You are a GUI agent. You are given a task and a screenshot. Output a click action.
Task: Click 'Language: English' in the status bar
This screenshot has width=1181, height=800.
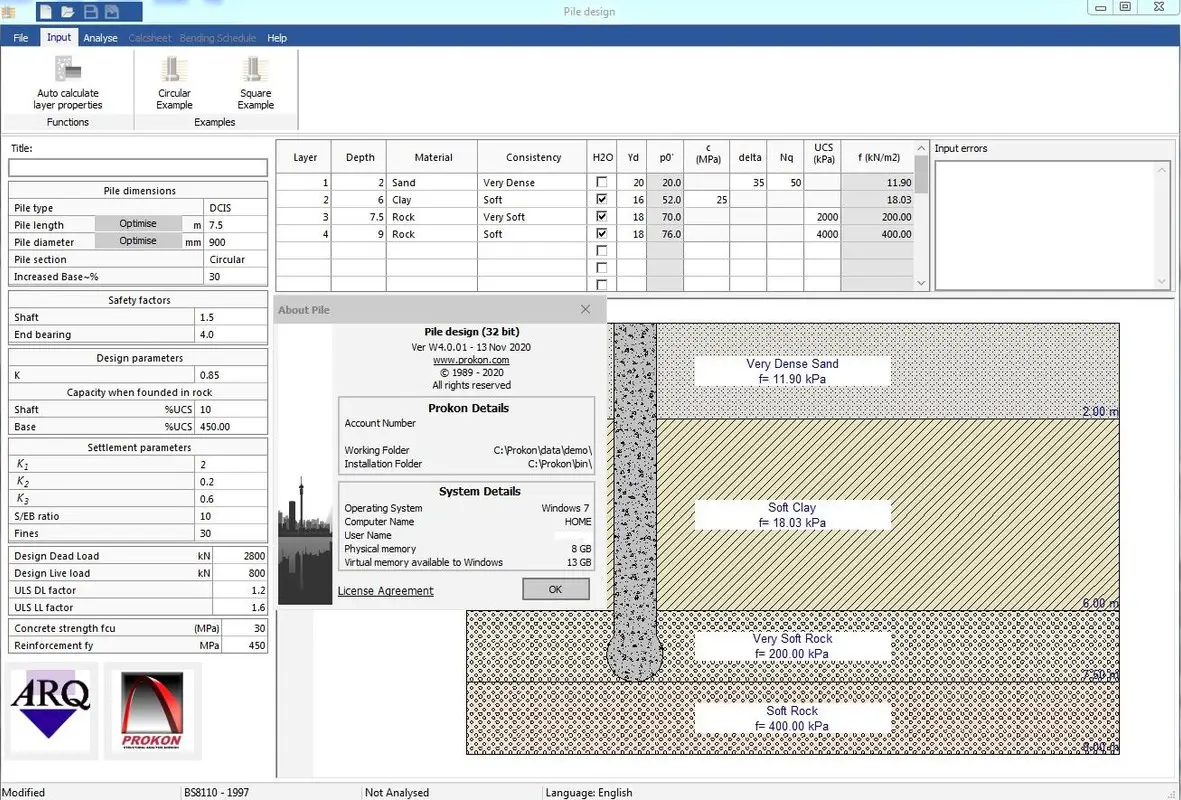point(589,792)
